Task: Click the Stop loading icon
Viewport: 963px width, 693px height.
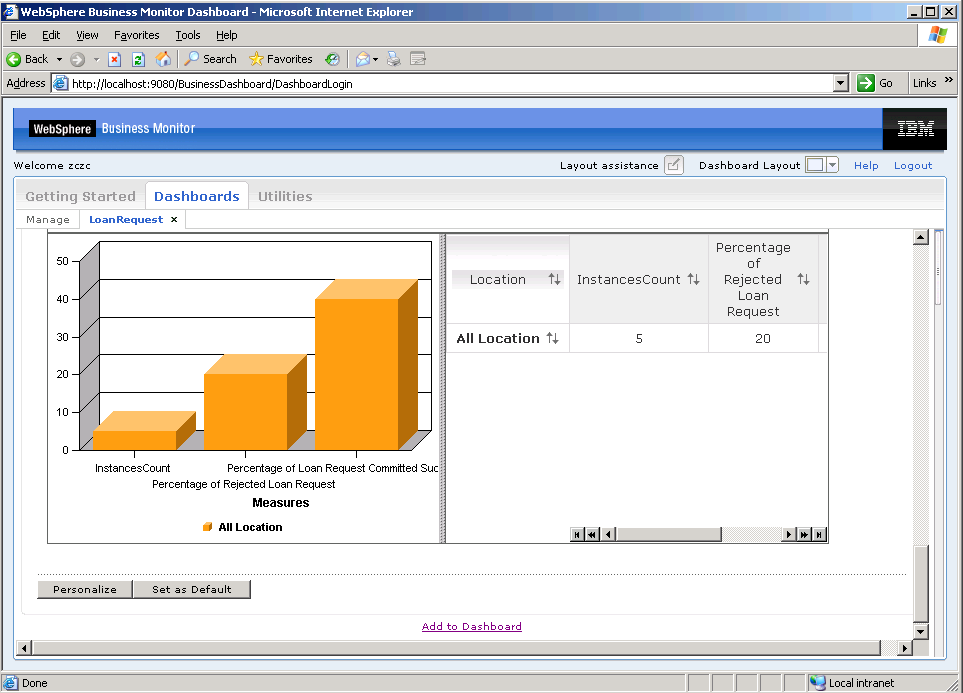Action: (x=114, y=59)
